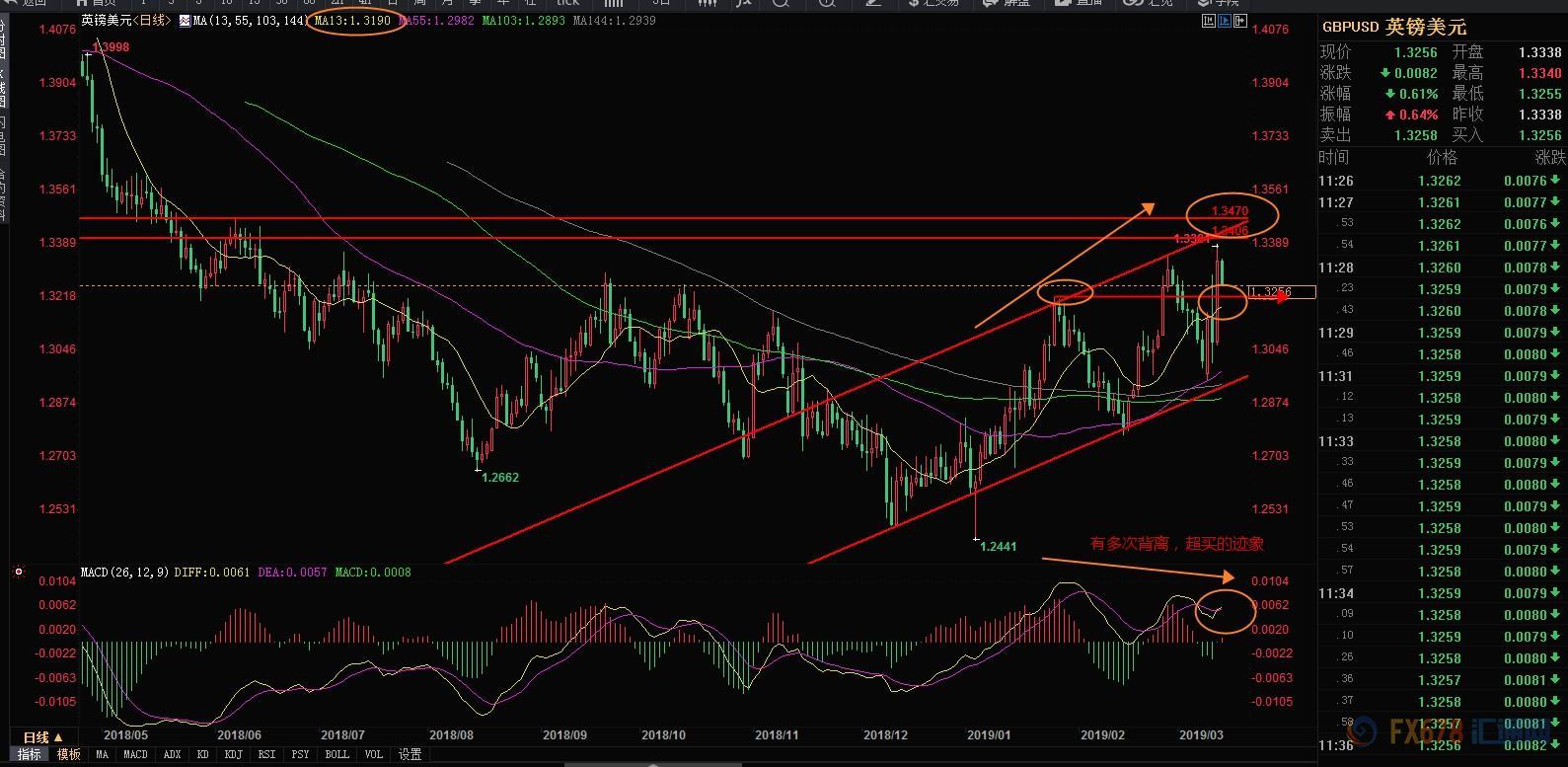Select the MACD indicator tab
This screenshot has width=1568, height=767.
click(x=135, y=754)
